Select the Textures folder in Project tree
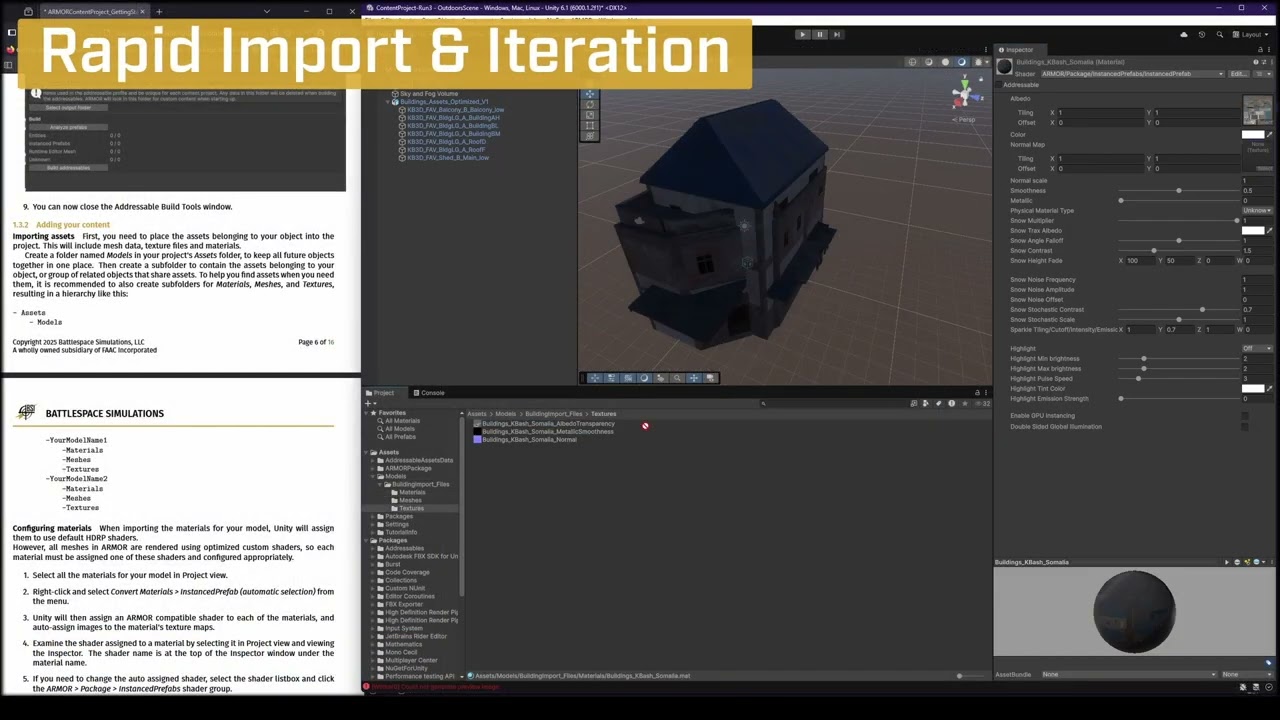 pyautogui.click(x=411, y=508)
